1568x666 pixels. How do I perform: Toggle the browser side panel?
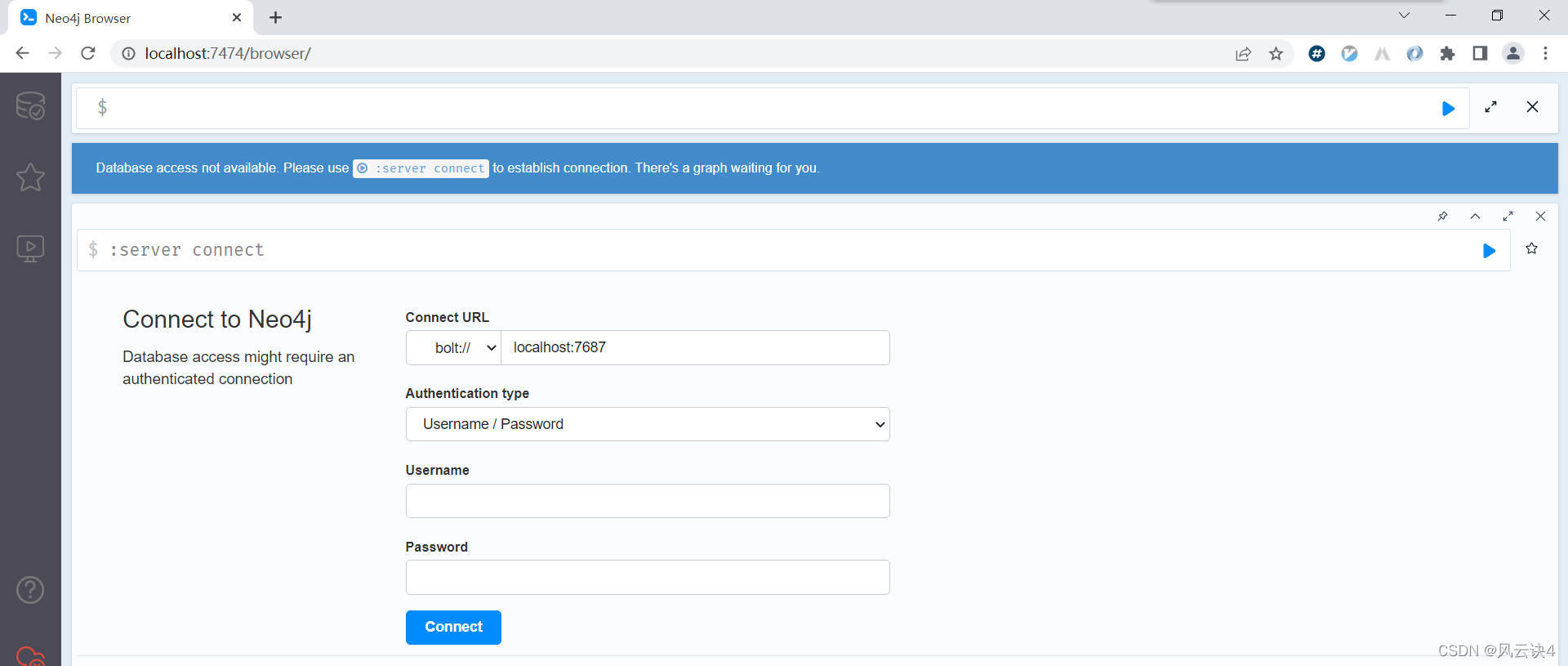tap(1480, 53)
